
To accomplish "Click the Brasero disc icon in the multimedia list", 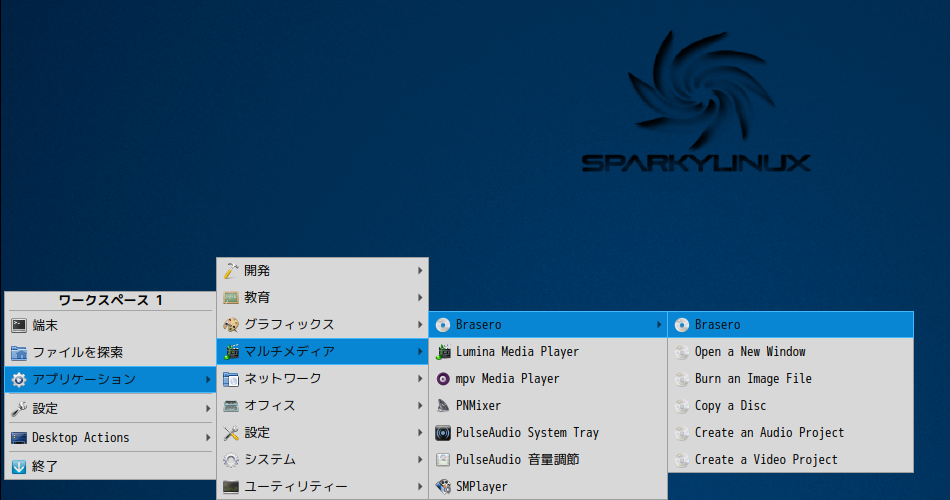I will pyautogui.click(x=443, y=325).
